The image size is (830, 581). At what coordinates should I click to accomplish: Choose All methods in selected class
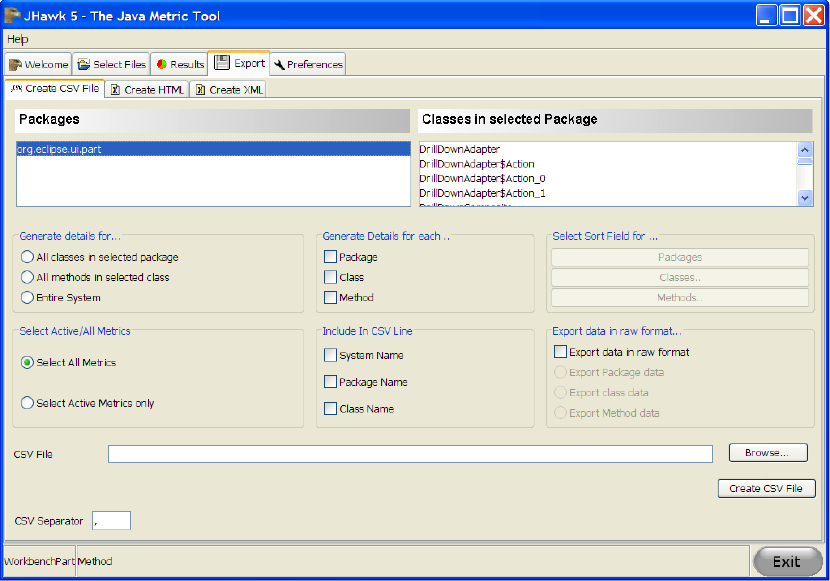(95, 277)
